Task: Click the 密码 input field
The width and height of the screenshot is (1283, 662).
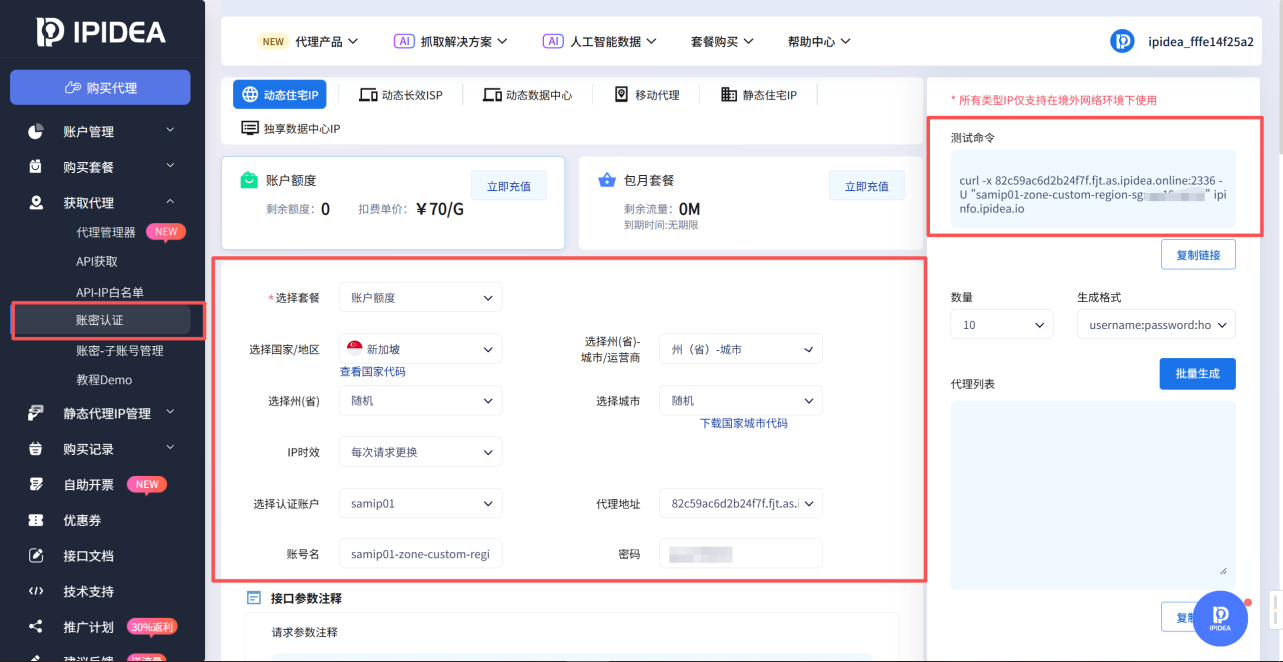Action: pyautogui.click(x=740, y=553)
